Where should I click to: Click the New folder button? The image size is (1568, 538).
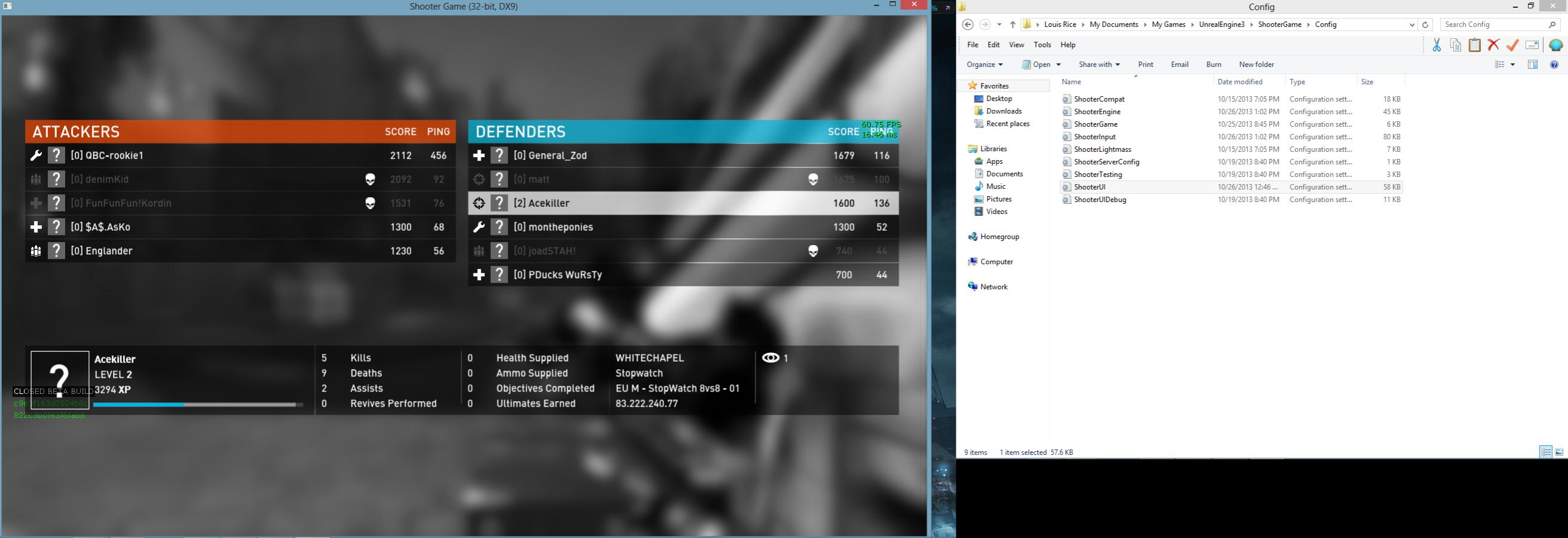(x=1257, y=65)
